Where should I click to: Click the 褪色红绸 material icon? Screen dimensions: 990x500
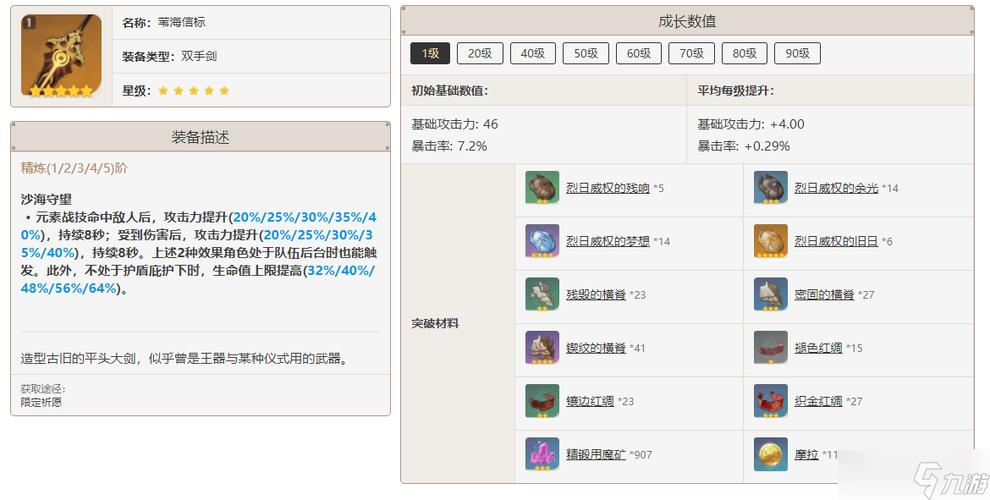point(771,348)
